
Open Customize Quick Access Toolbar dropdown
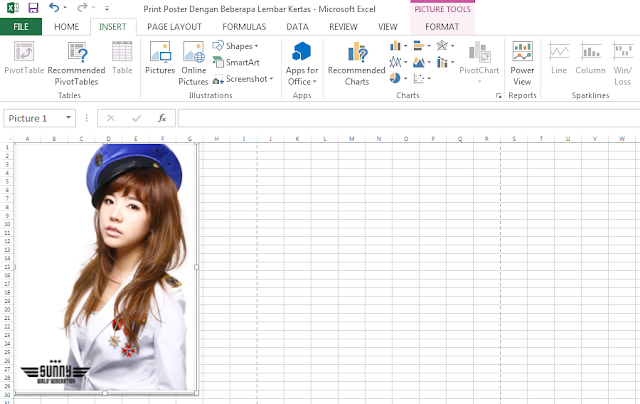click(x=107, y=8)
